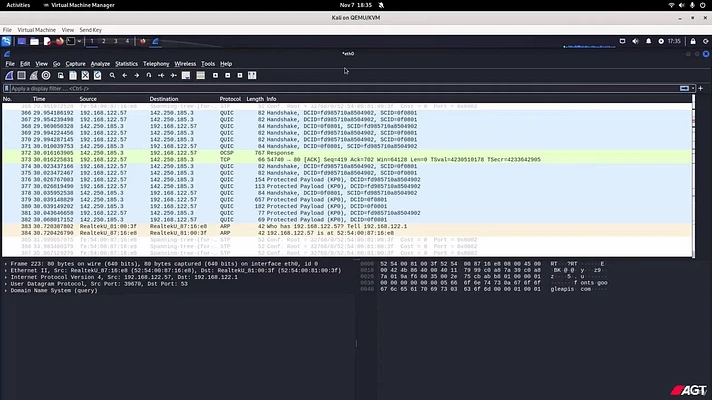Launch Firefox from the Kali panel
The image size is (712, 400).
(x=59, y=41)
